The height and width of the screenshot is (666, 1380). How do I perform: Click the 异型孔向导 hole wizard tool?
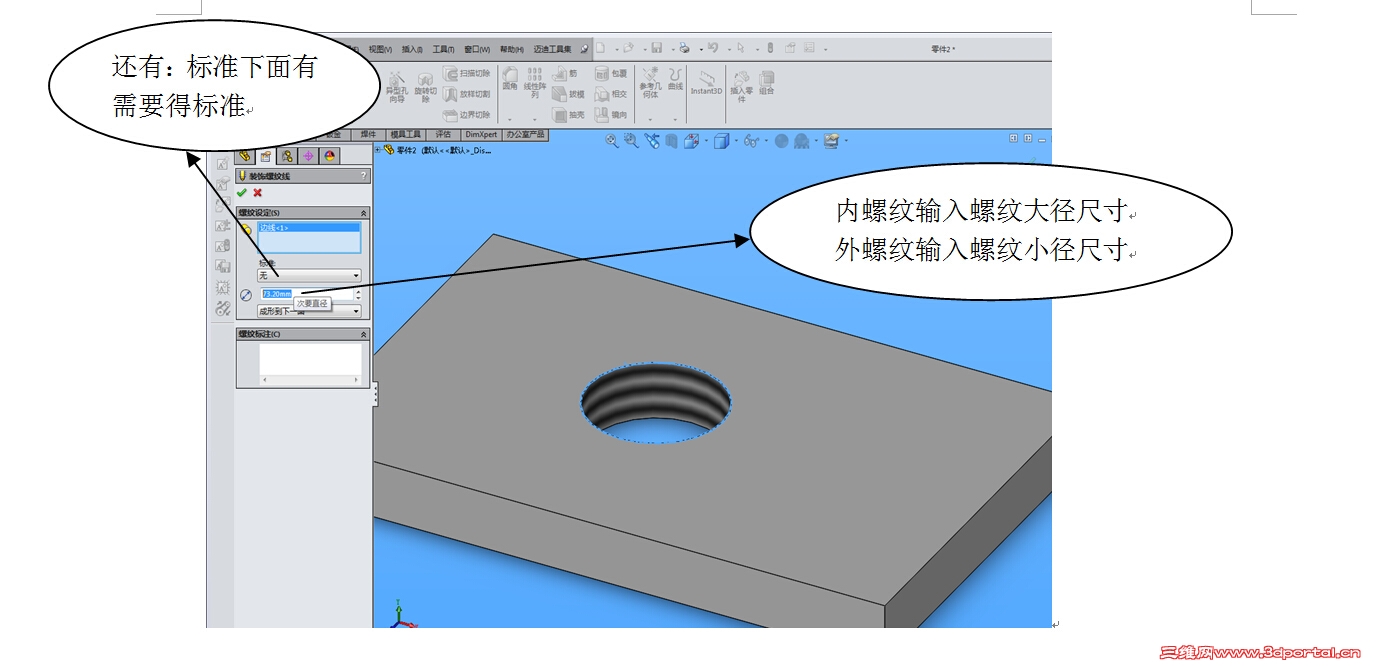(x=396, y=85)
